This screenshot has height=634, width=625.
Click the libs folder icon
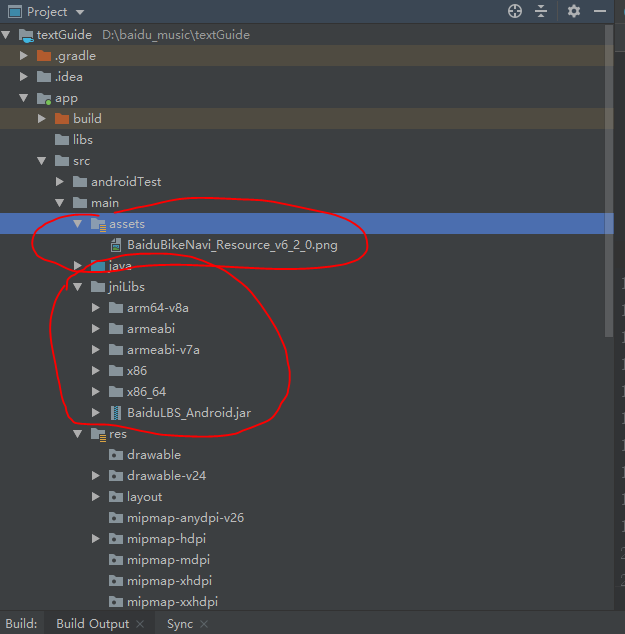[62, 140]
